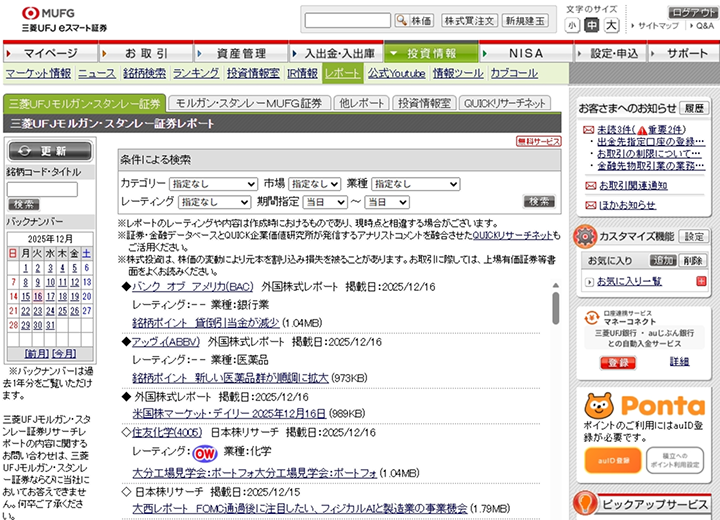Open the カテゴリー dropdown
720x520 pixels.
pyautogui.click(x=214, y=184)
